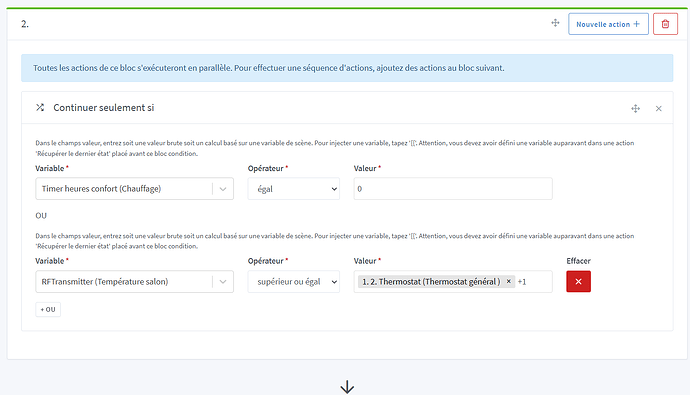690x395 pixels.
Task: Close the 'Continuer seulement si' action card
Action: click(x=658, y=108)
